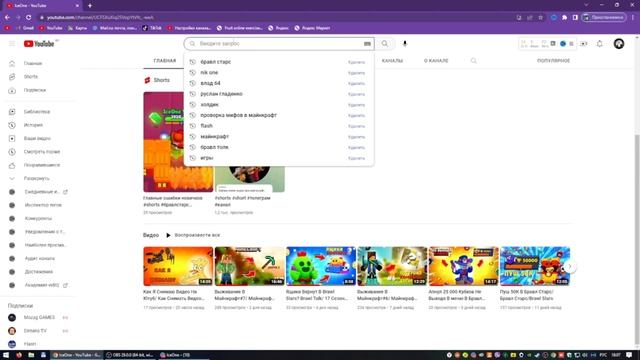Viewport: 640px width, 360px height.
Task: Remove the 'бравл старс' suggestion via Удалить
Action: click(356, 62)
